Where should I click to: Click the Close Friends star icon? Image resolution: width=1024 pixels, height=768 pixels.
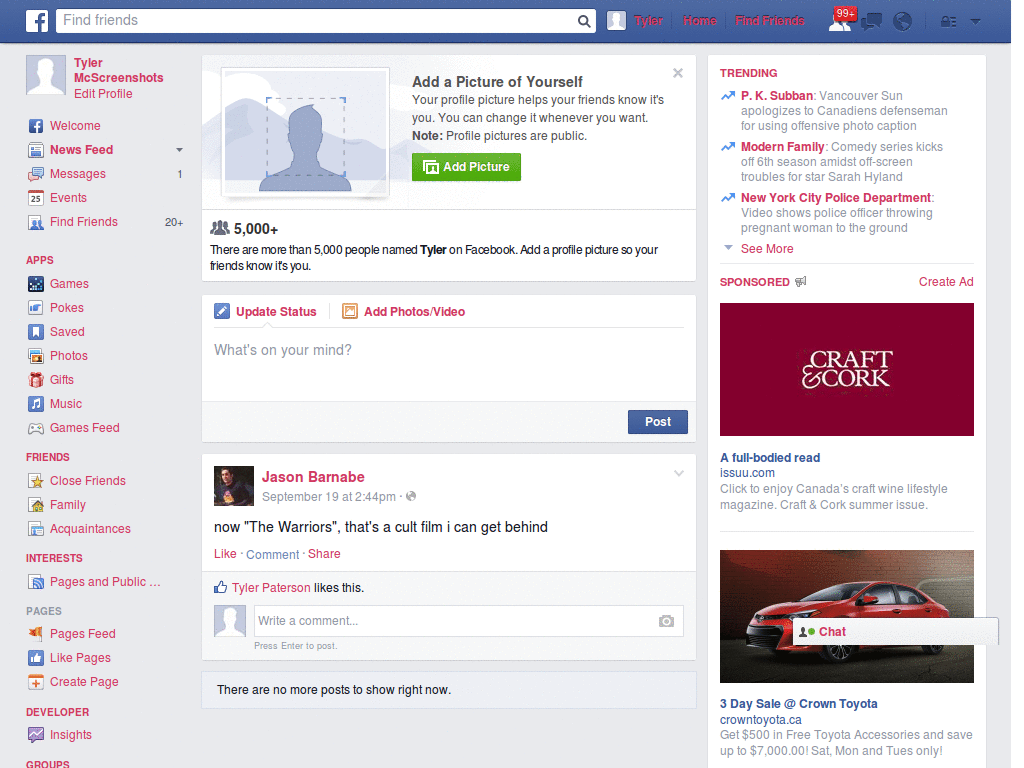pyautogui.click(x=36, y=481)
